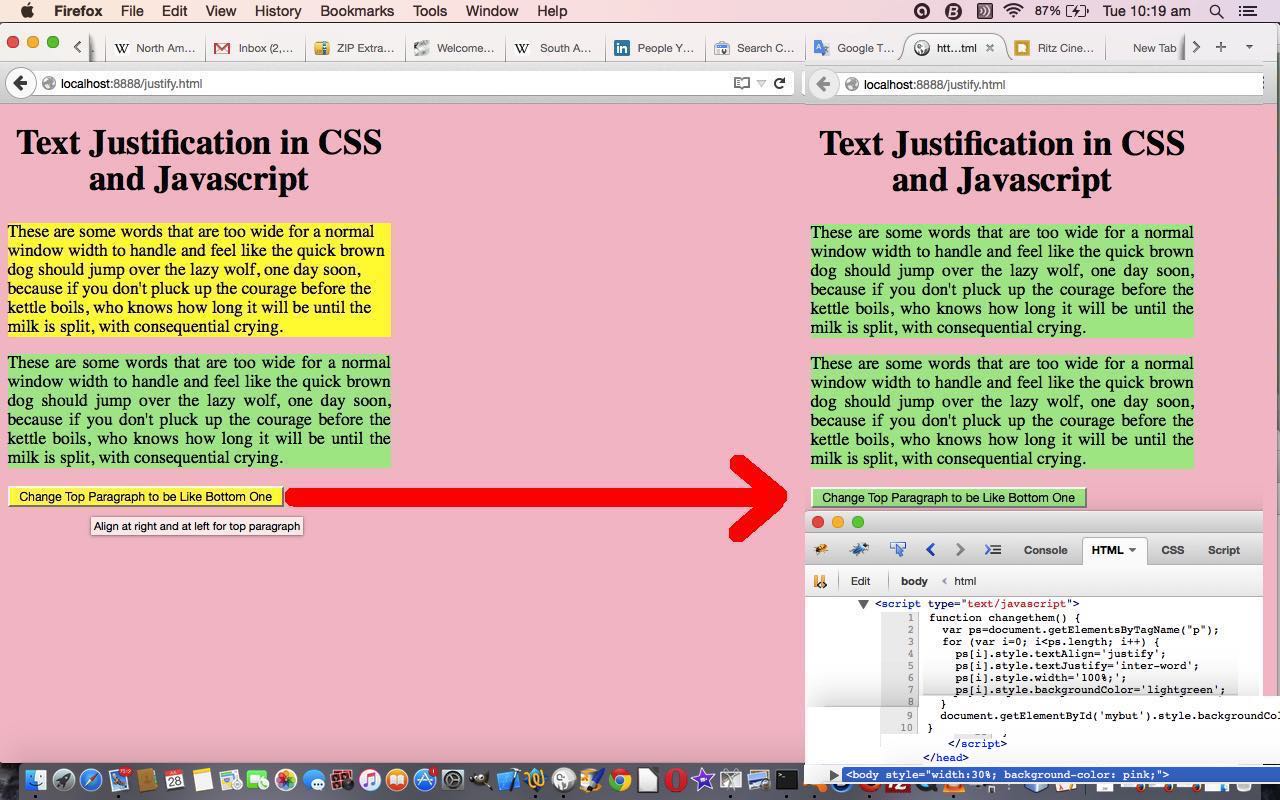This screenshot has width=1280, height=800.
Task: Open the Window menu
Action: pyautogui.click(x=491, y=11)
